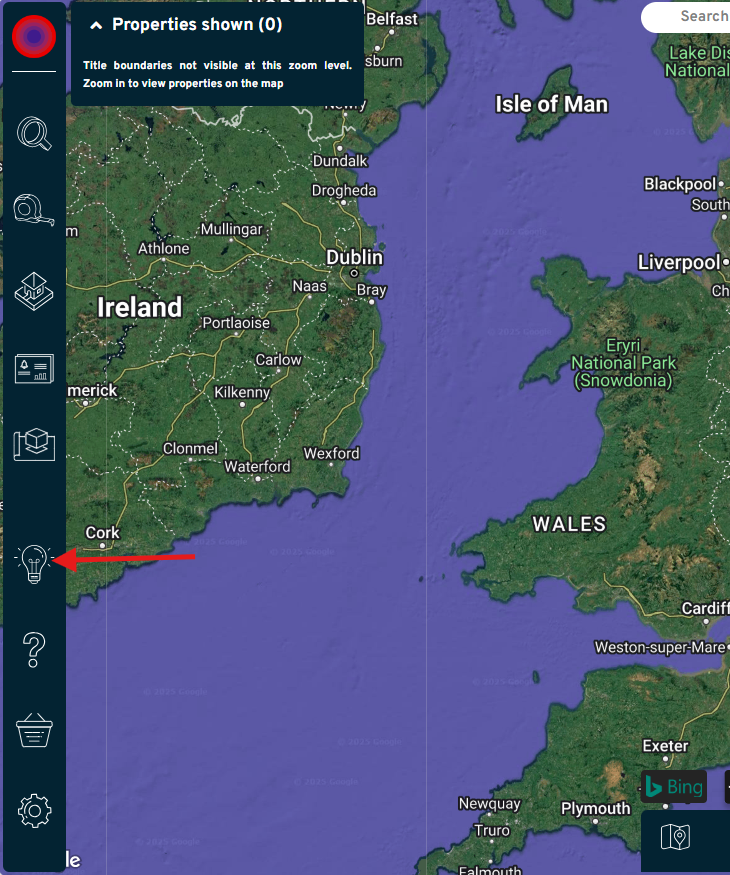The image size is (730, 875).
Task: Click the Cork city label
Action: click(102, 533)
